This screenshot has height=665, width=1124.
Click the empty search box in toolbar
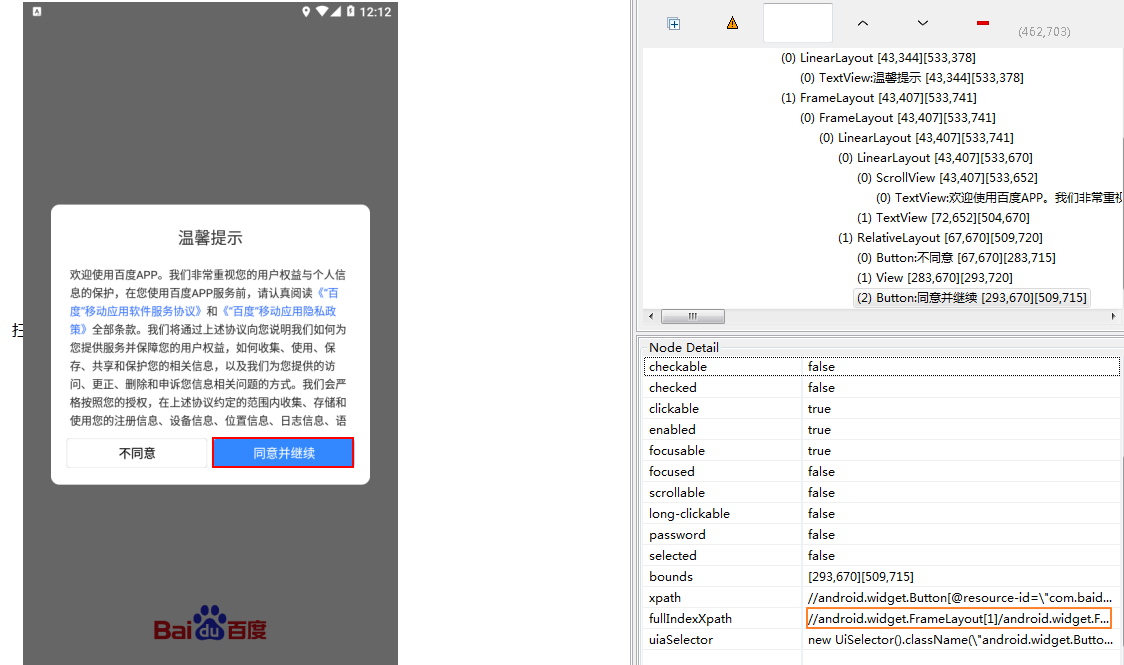pos(798,23)
